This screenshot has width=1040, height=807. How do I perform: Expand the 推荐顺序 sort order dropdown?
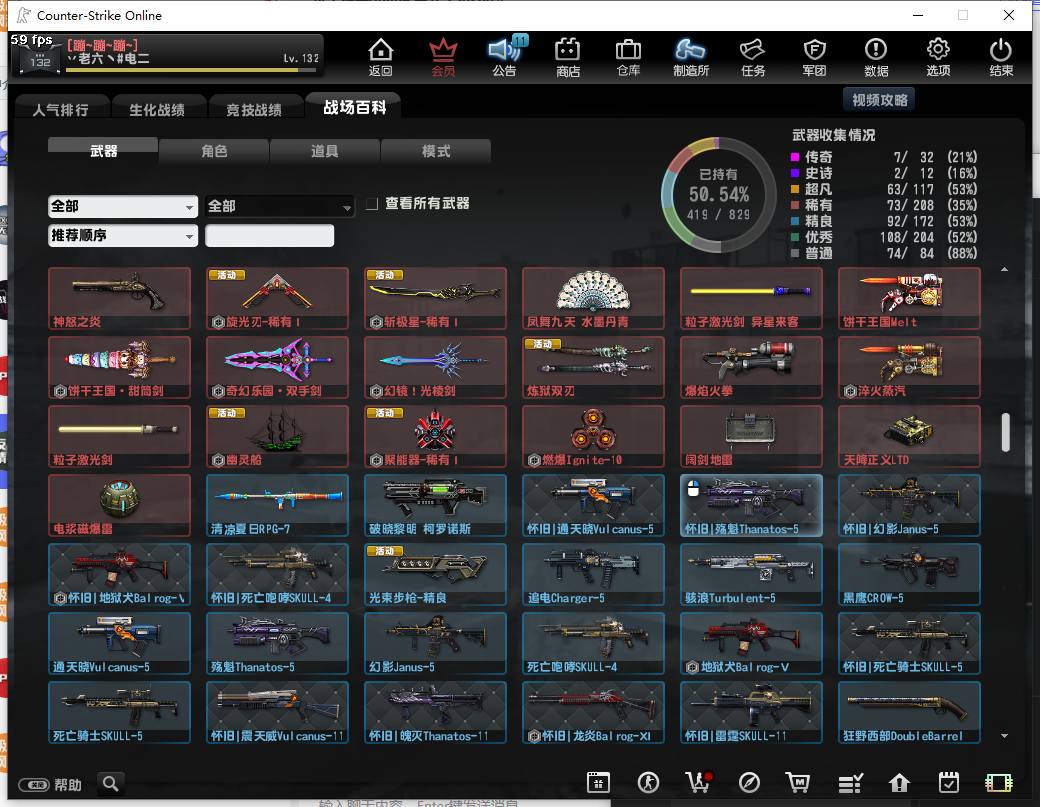[x=123, y=235]
